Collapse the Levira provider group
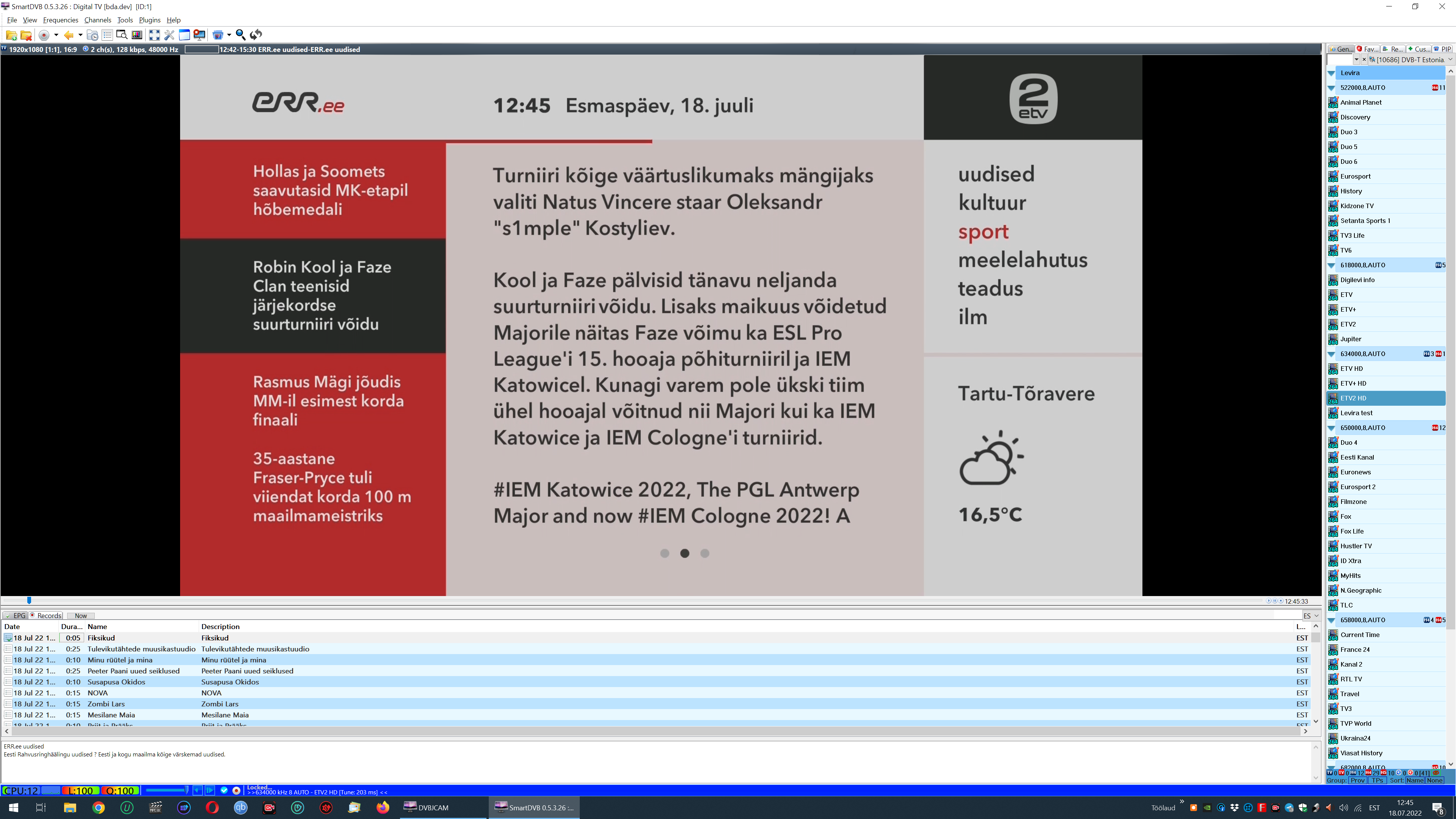The height and width of the screenshot is (819, 1456). coord(1331,73)
